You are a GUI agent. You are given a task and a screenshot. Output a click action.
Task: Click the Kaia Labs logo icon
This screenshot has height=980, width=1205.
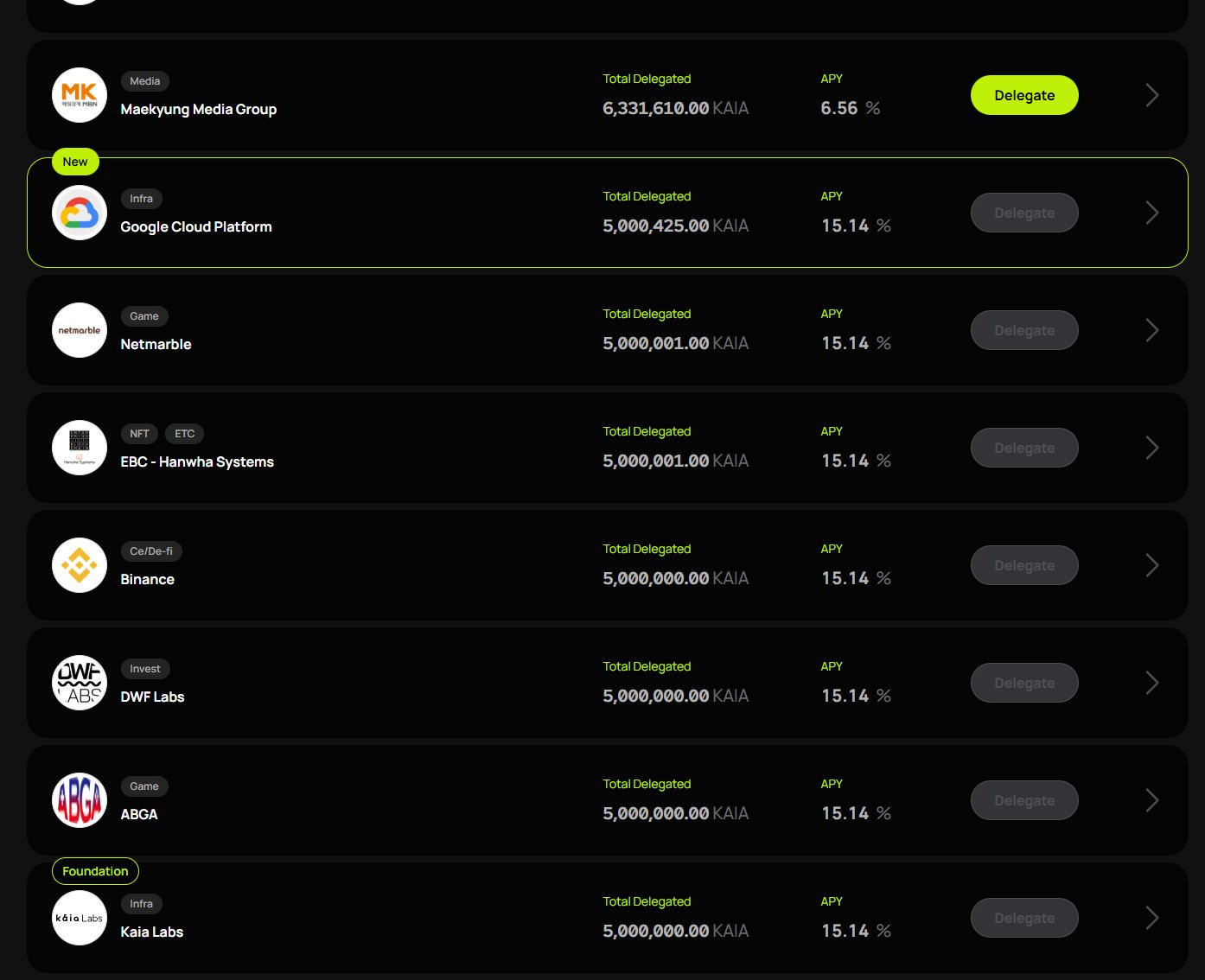tap(80, 918)
